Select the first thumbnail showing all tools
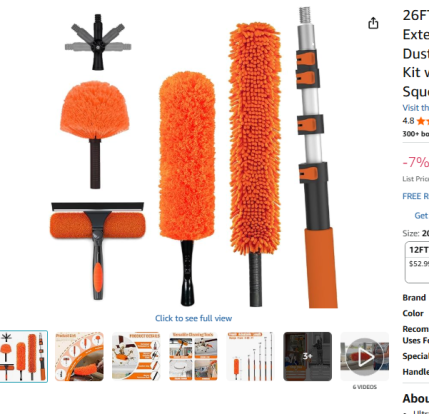The image size is (429, 414). (x=24, y=356)
